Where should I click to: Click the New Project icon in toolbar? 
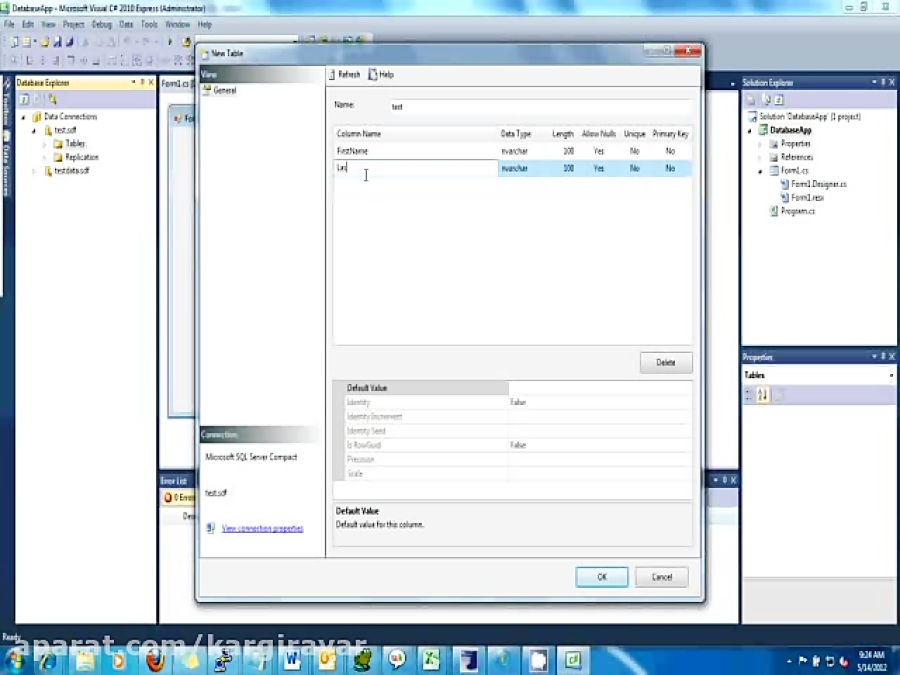[x=15, y=41]
